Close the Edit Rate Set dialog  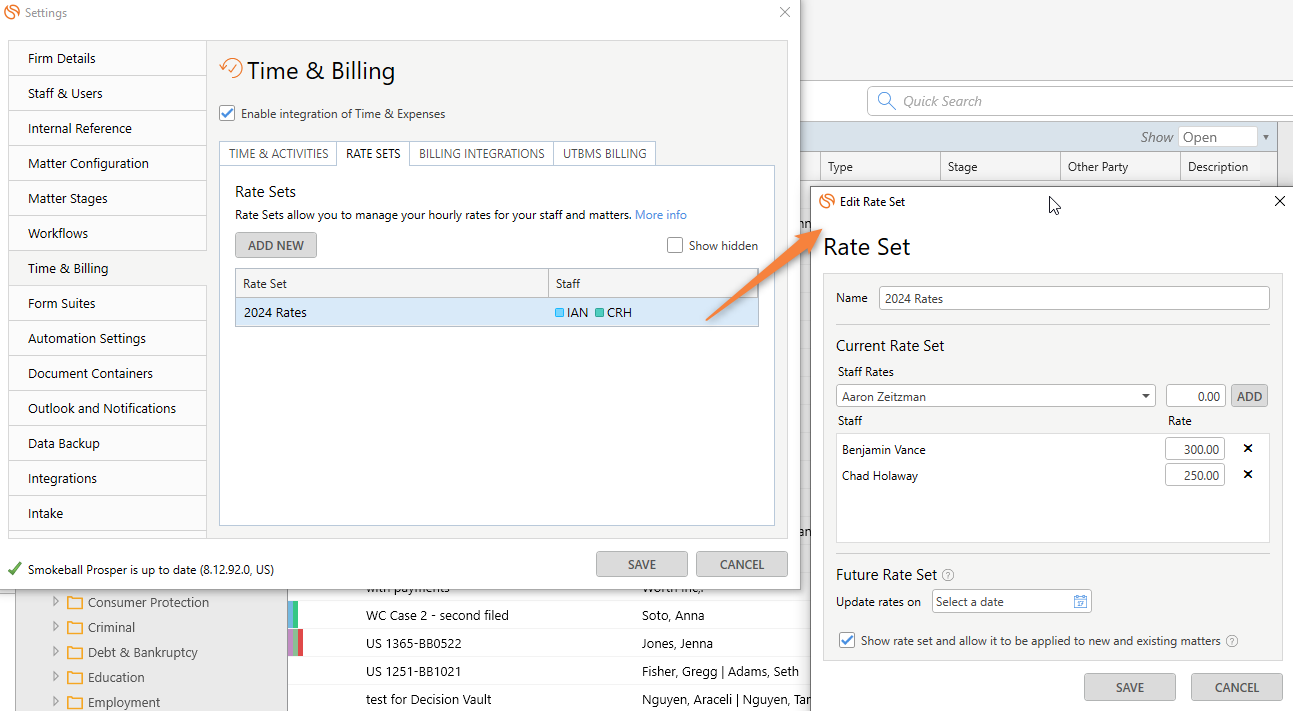1280,201
